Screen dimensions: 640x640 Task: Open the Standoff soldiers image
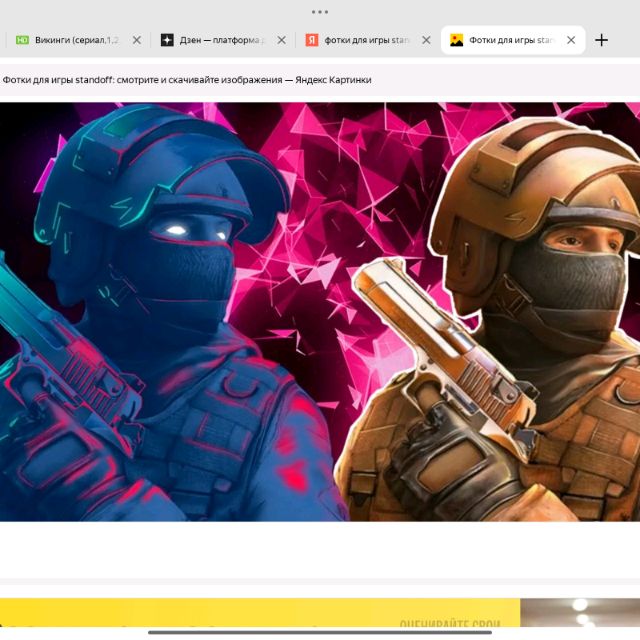320,312
